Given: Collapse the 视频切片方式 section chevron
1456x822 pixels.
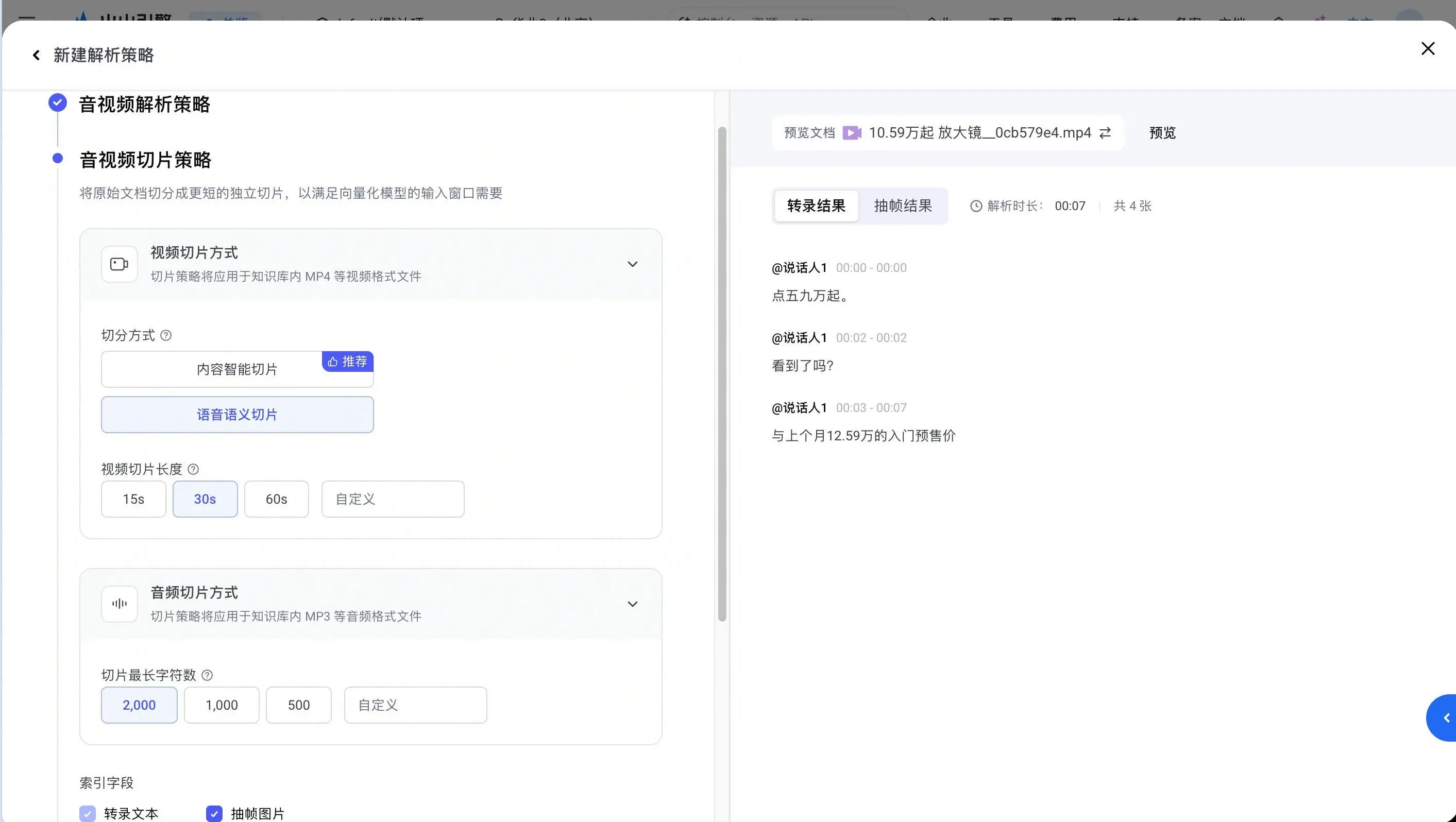Looking at the screenshot, I should 633,264.
